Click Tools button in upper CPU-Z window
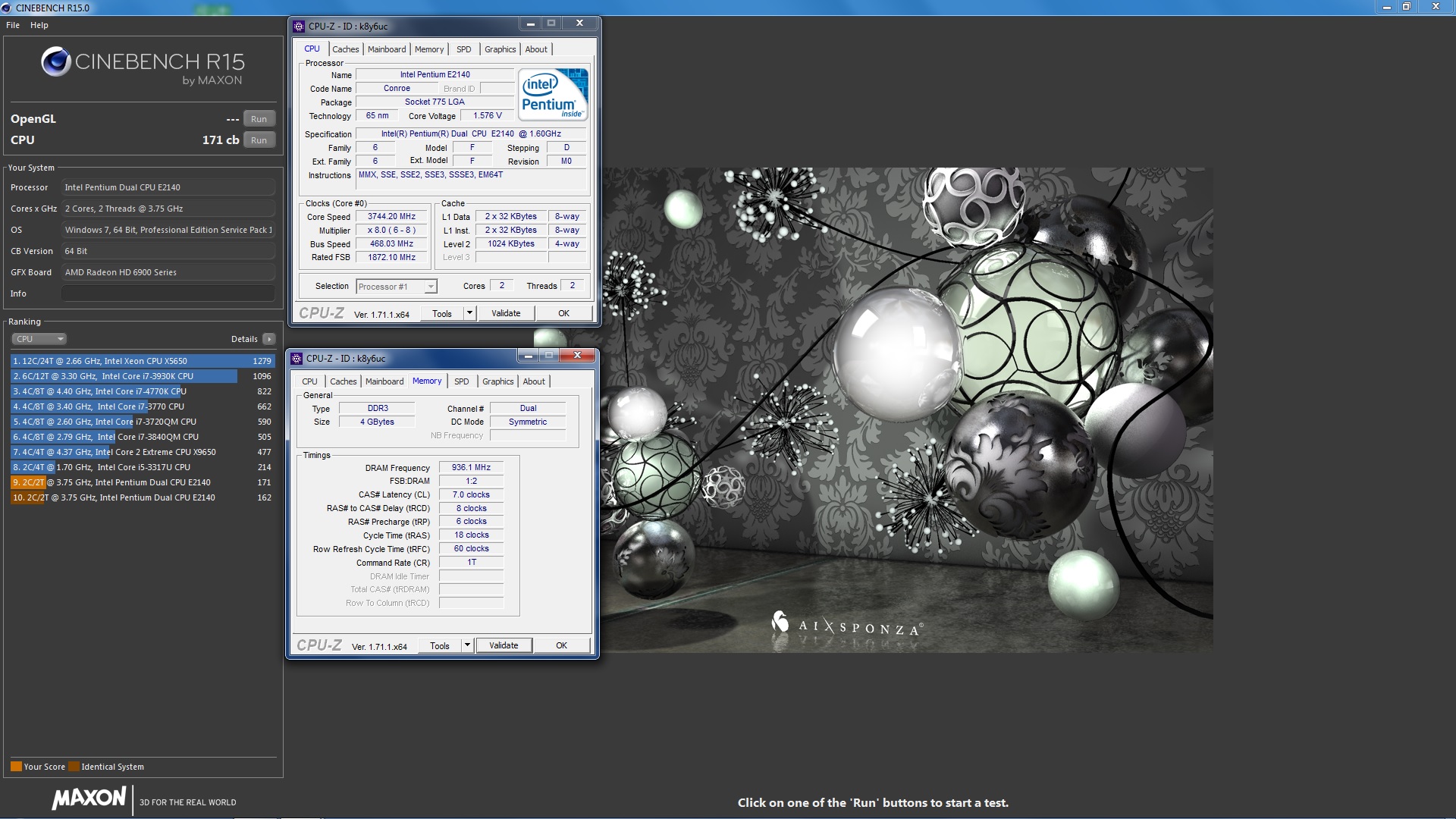Viewport: 1456px width, 819px height. [x=442, y=314]
